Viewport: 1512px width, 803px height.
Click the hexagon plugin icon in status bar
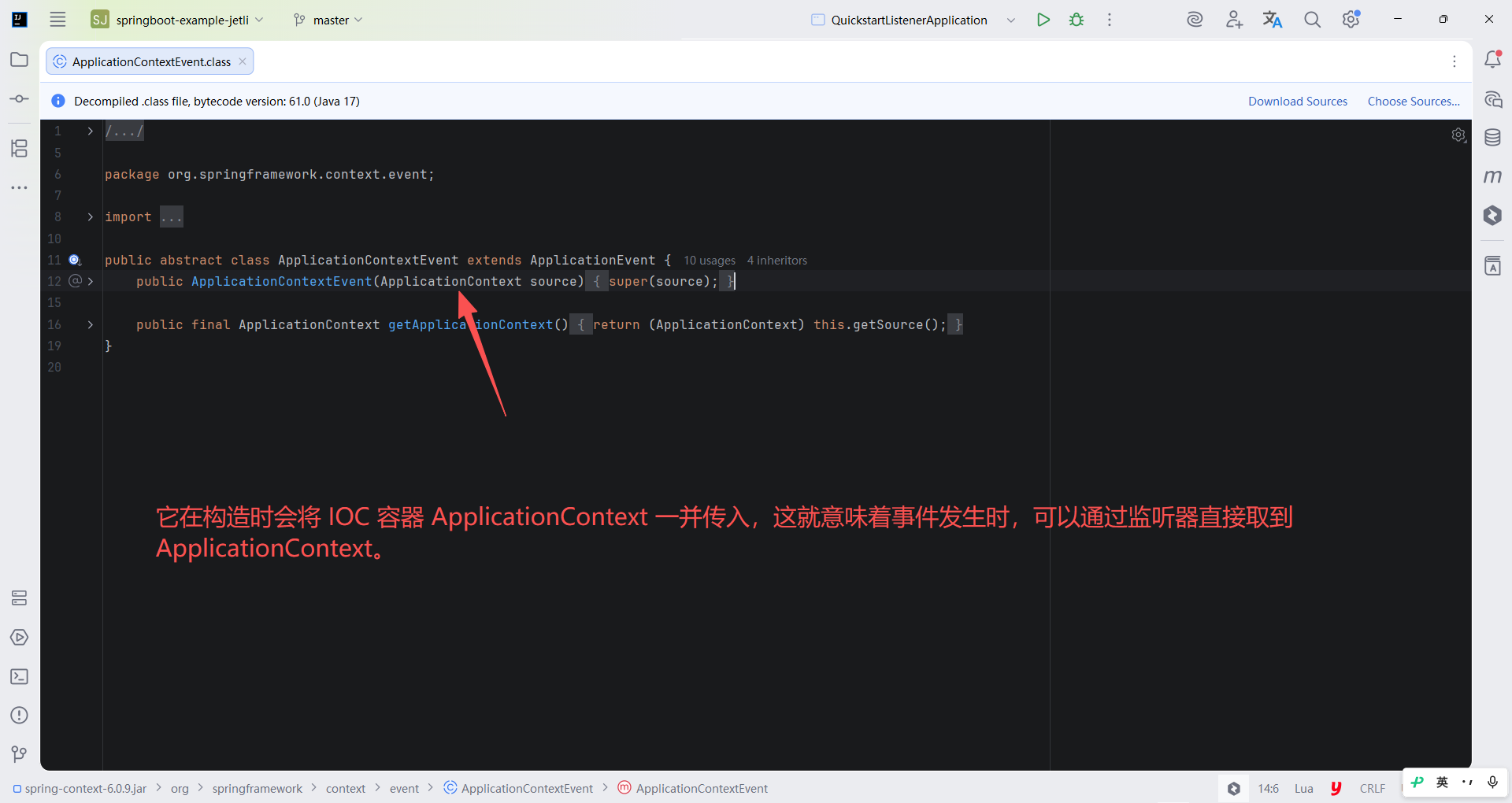point(1234,788)
